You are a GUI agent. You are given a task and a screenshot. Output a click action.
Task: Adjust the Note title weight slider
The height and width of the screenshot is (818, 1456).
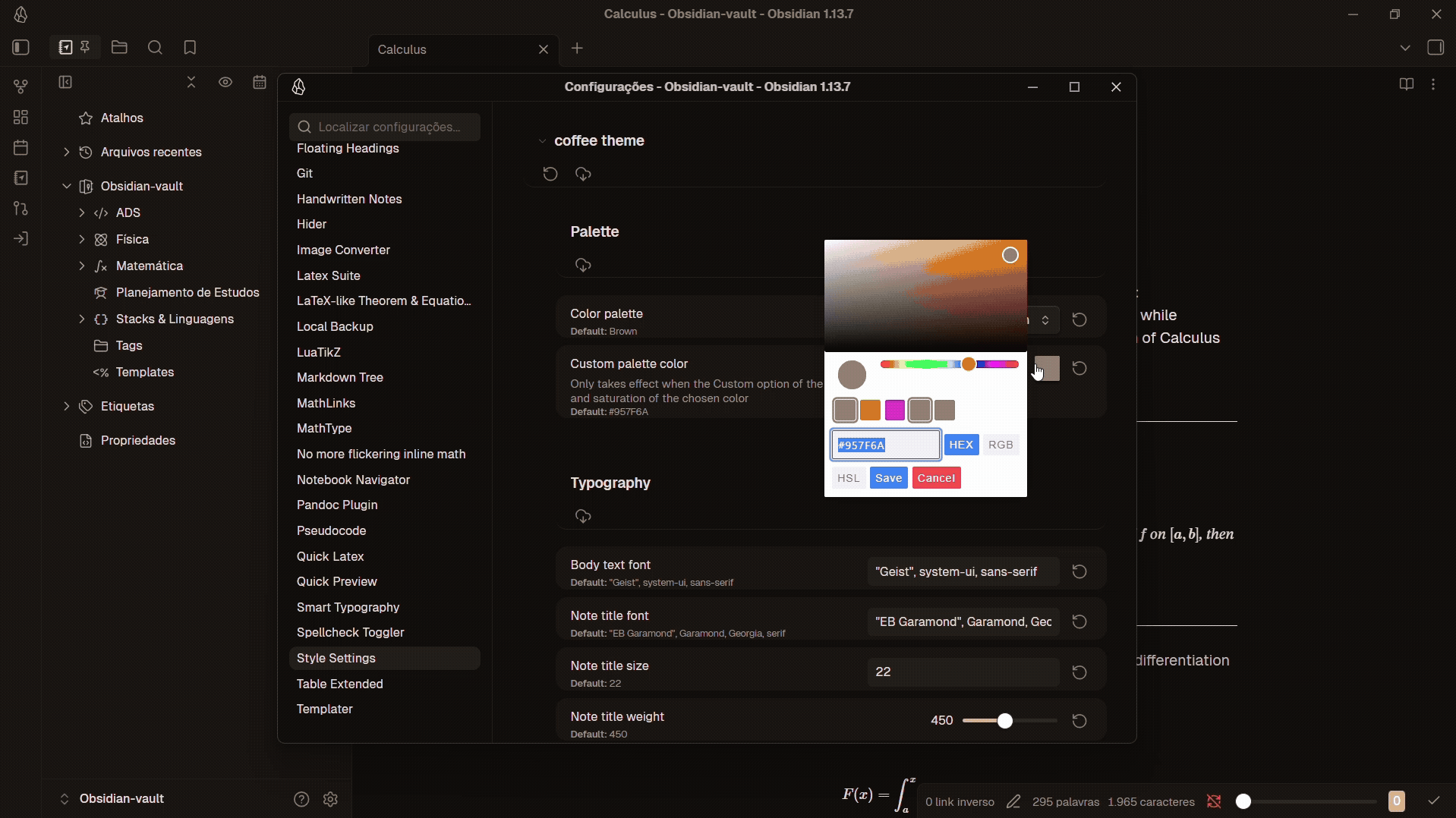pos(1010,721)
